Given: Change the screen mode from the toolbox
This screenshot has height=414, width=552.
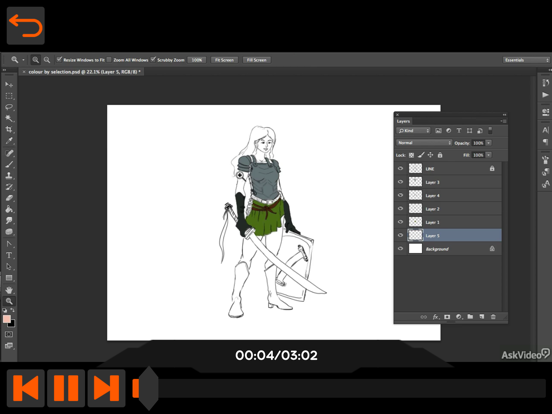Looking at the screenshot, I should click(9, 346).
